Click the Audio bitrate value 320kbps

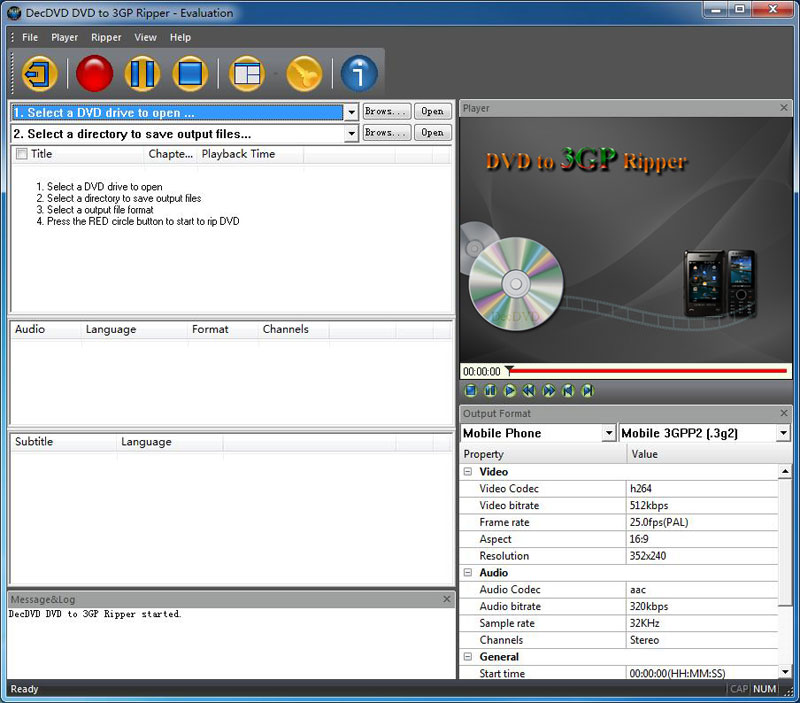coord(702,607)
